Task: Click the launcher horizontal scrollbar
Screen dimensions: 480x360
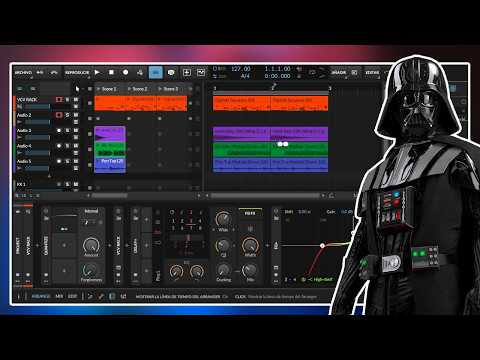Action: [110, 196]
